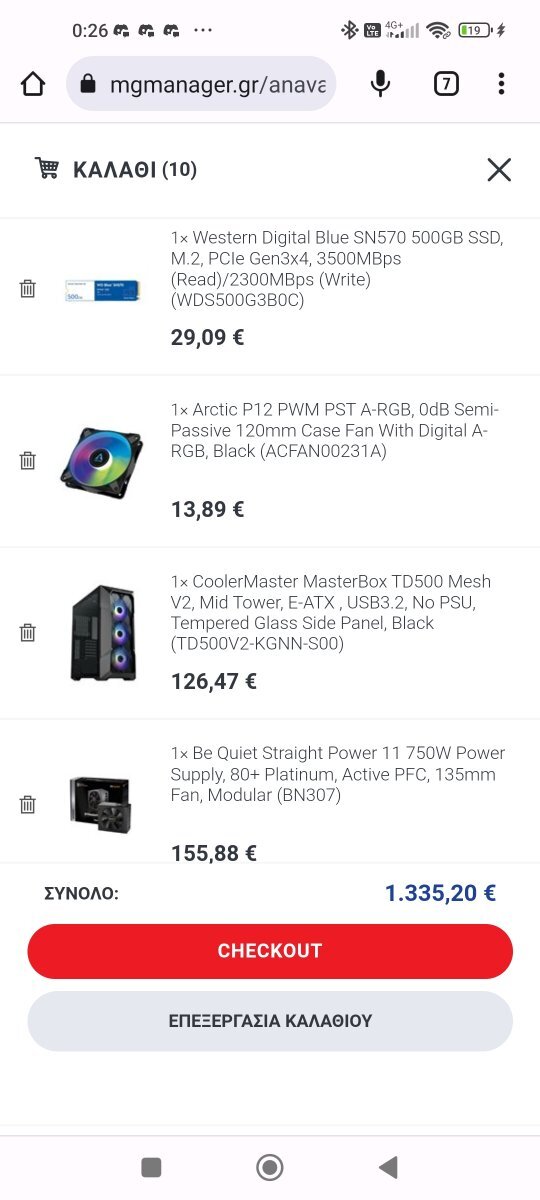This screenshot has height=1200, width=540.
Task: Tap the Android back navigation triangle
Action: [x=388, y=1167]
